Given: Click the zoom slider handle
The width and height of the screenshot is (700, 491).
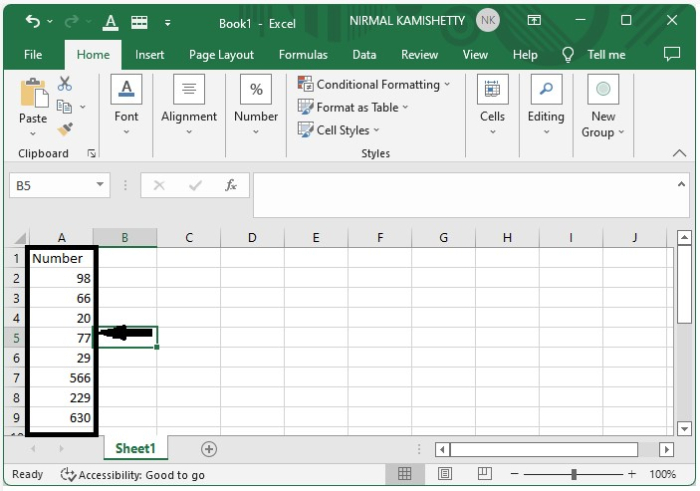Looking at the screenshot, I should 574,474.
